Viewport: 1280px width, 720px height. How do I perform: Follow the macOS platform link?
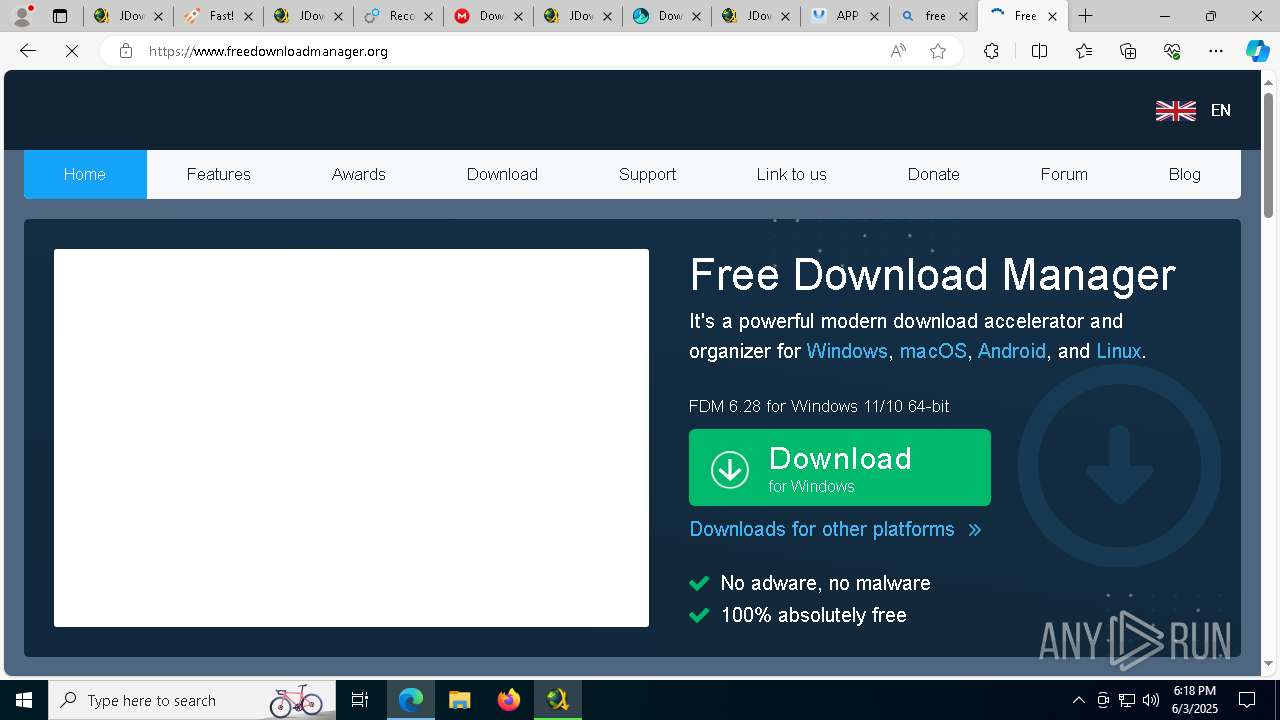tap(933, 351)
